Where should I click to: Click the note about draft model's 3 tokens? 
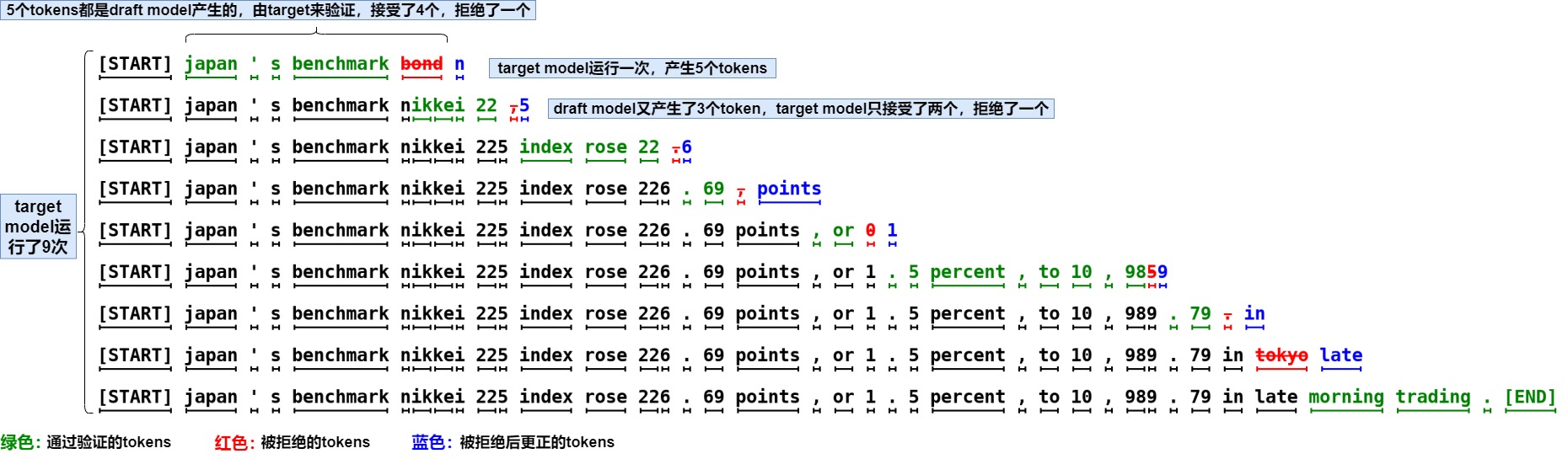point(801,109)
